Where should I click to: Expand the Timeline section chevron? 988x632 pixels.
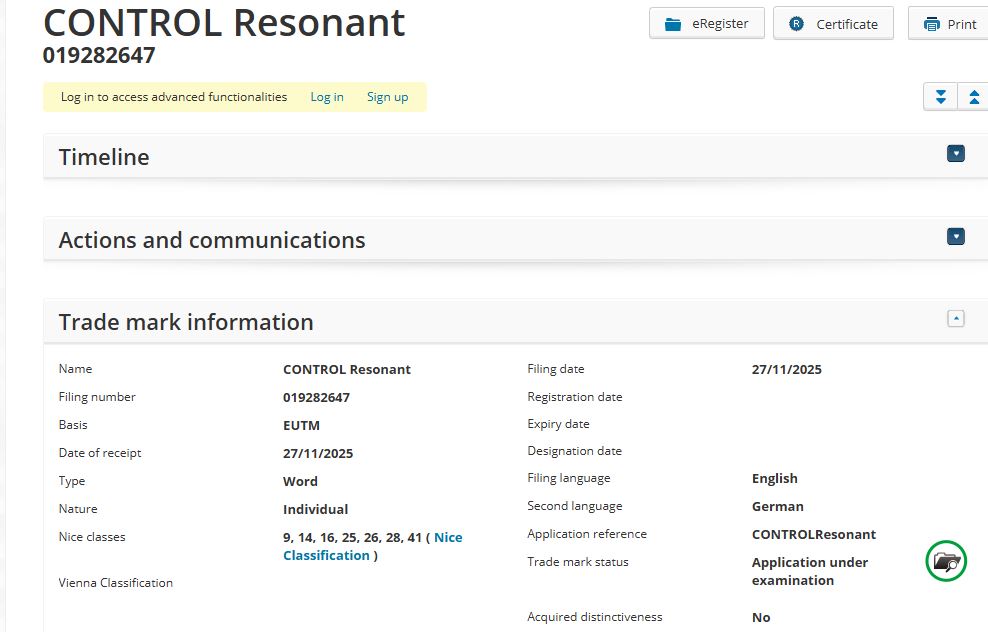(956, 153)
